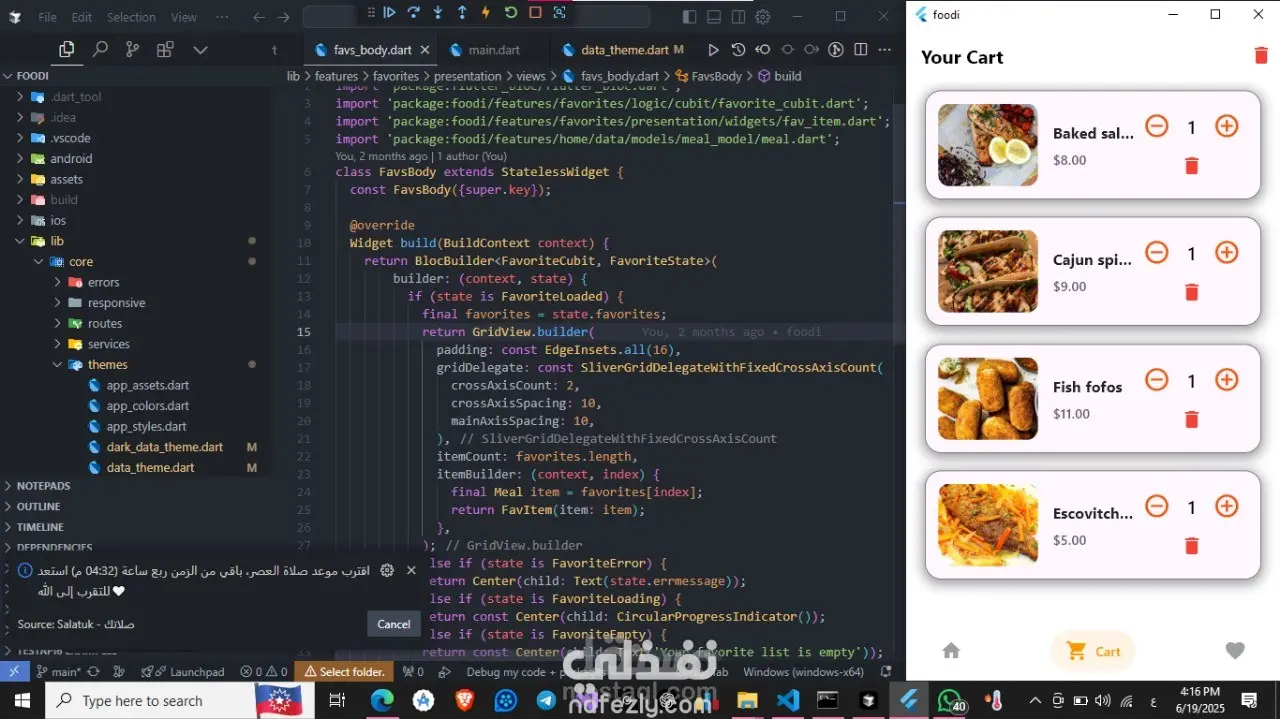Screen dimensions: 1280x719
Task: Delete Cajun spiced item from cart
Action: tap(1191, 292)
